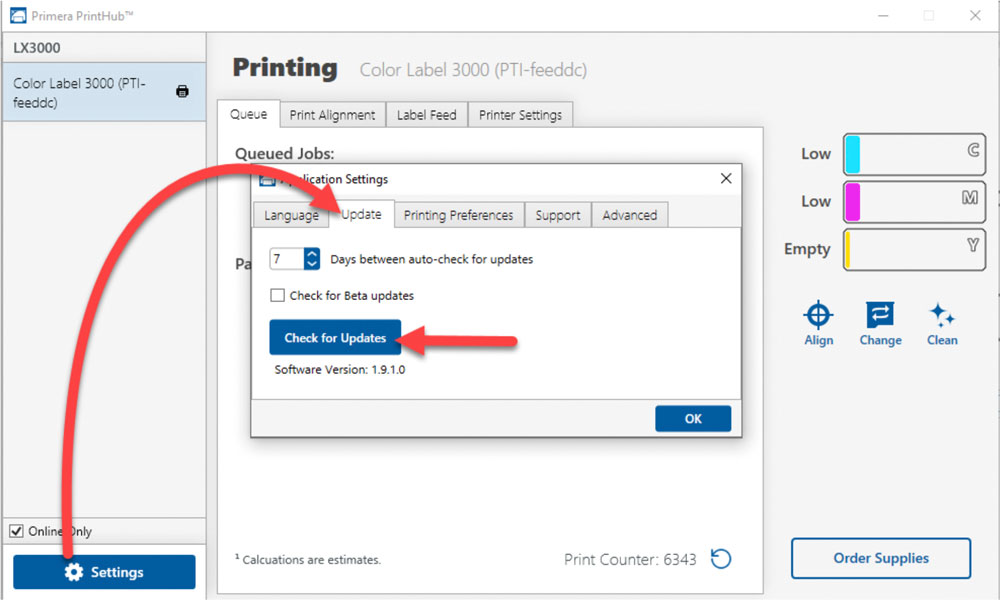
Task: Decrease days between auto-check using down arrow
Action: [312, 264]
